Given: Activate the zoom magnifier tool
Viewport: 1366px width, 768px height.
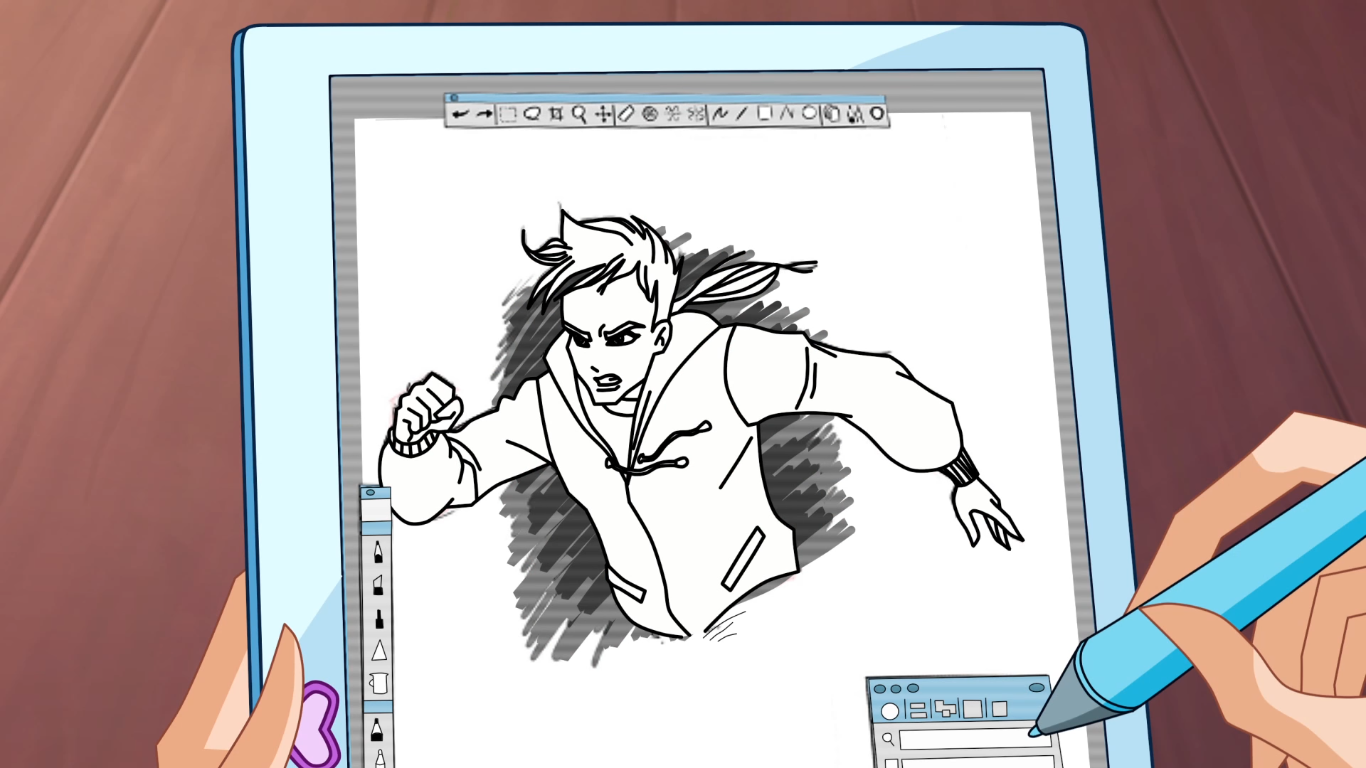Looking at the screenshot, I should (x=579, y=115).
